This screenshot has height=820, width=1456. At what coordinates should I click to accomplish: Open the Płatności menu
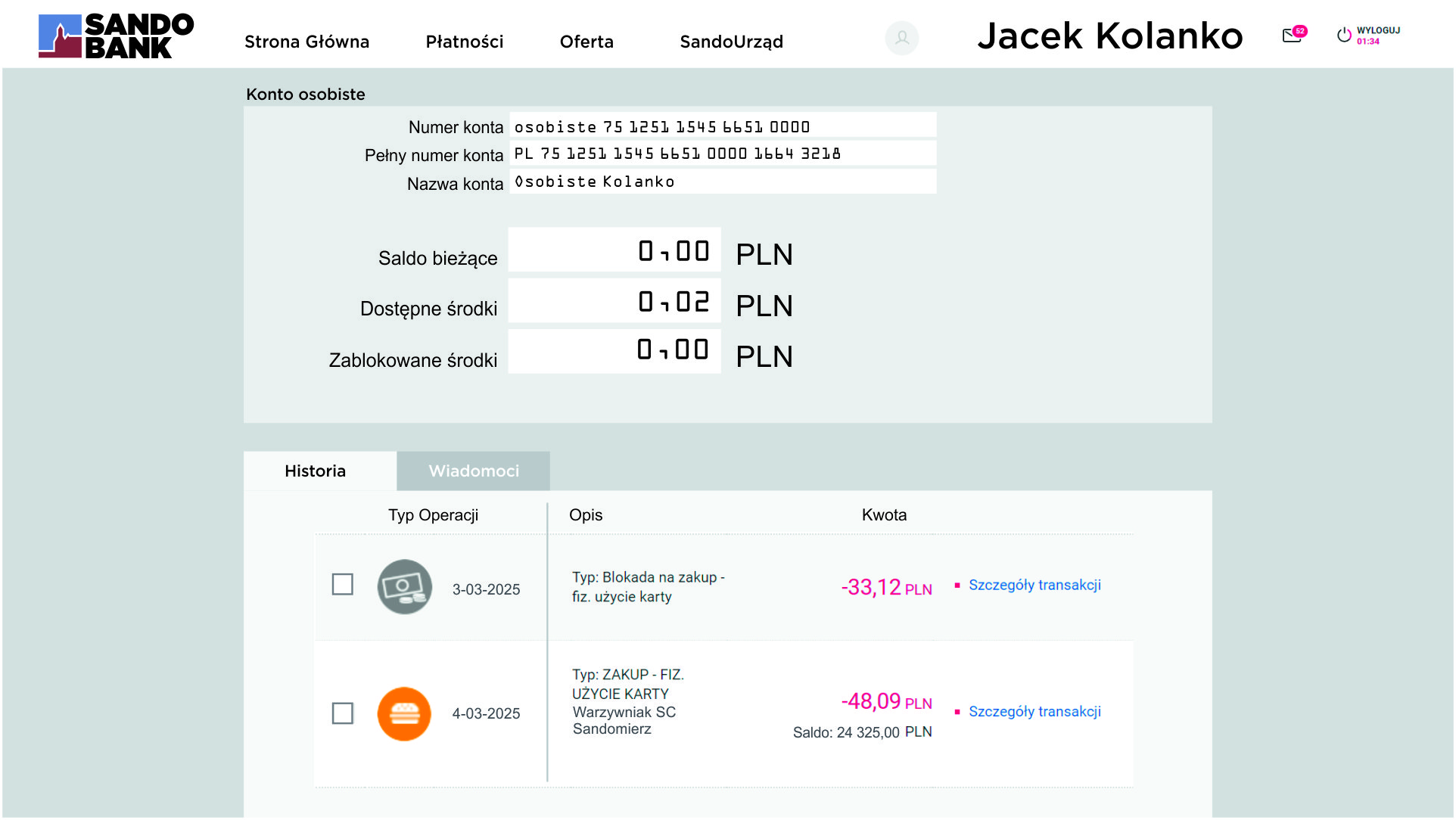point(464,42)
